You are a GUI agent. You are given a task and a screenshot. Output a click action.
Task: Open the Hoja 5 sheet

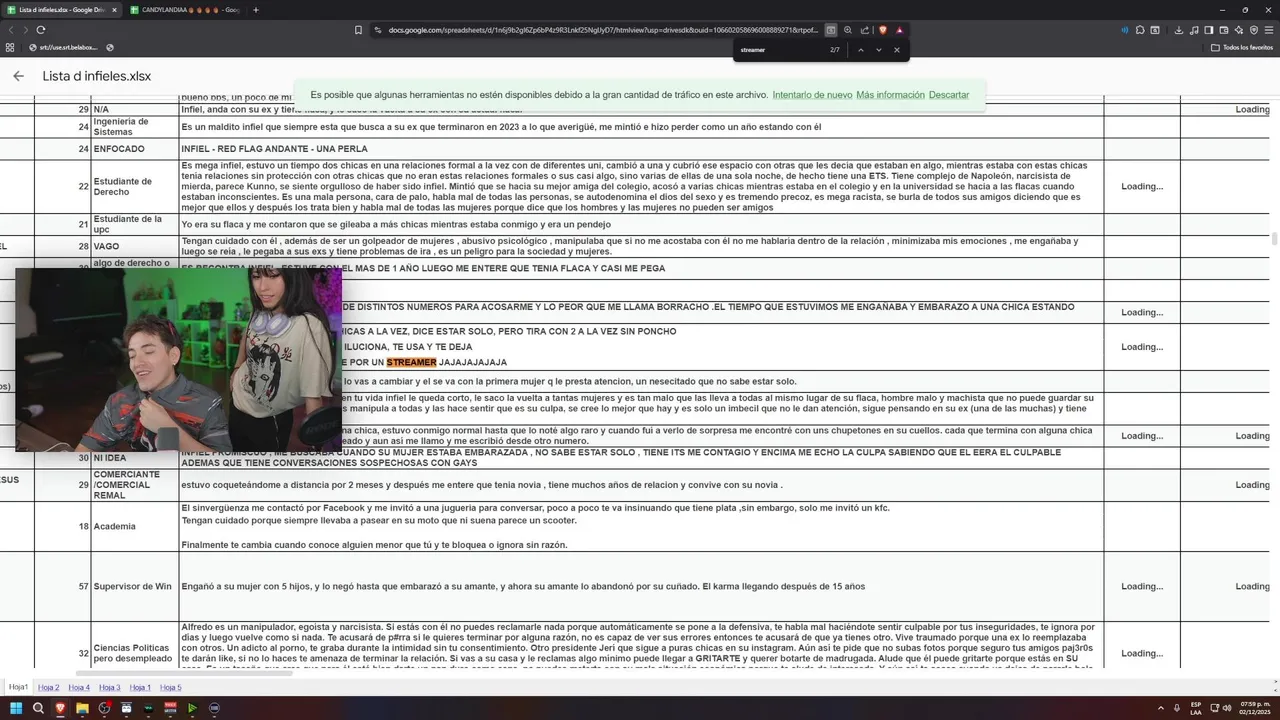click(171, 688)
